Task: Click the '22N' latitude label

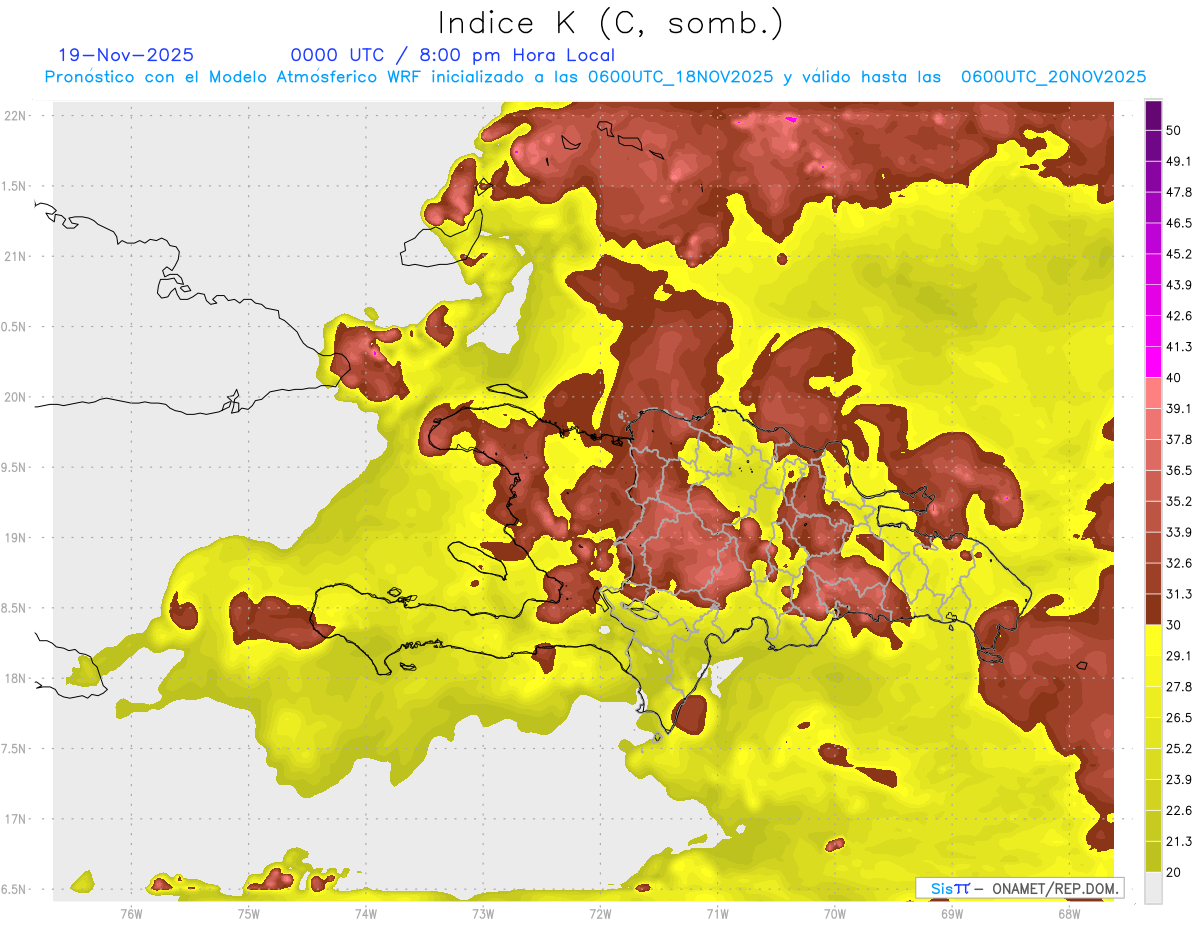Action: [17, 116]
